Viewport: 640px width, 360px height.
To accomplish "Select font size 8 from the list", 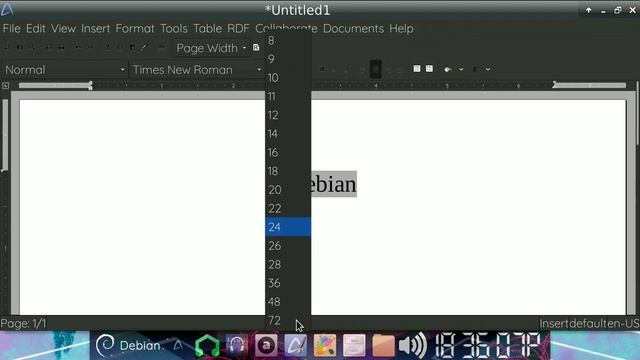I will tap(288, 40).
